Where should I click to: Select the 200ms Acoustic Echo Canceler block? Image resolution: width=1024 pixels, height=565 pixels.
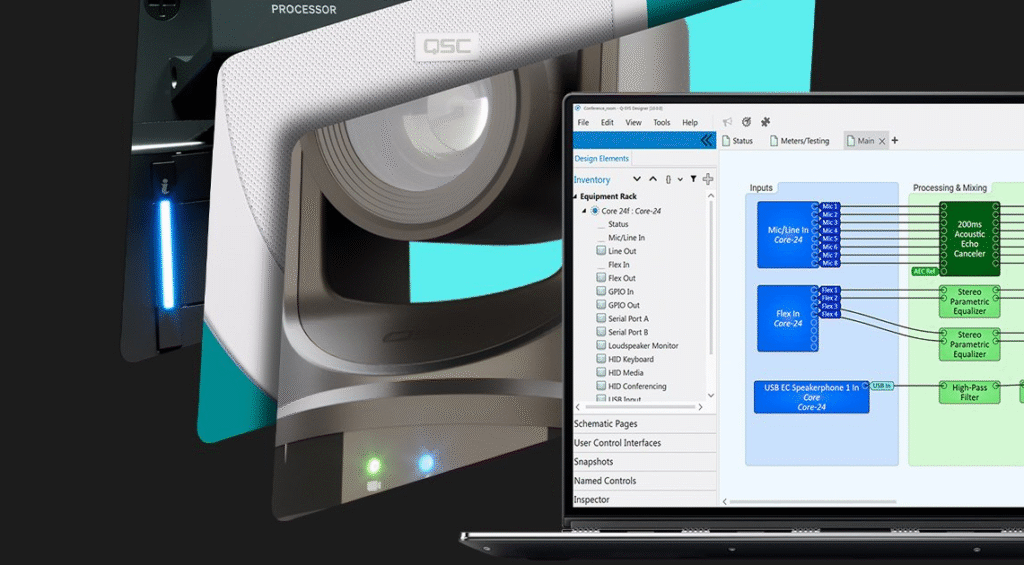(x=969, y=239)
